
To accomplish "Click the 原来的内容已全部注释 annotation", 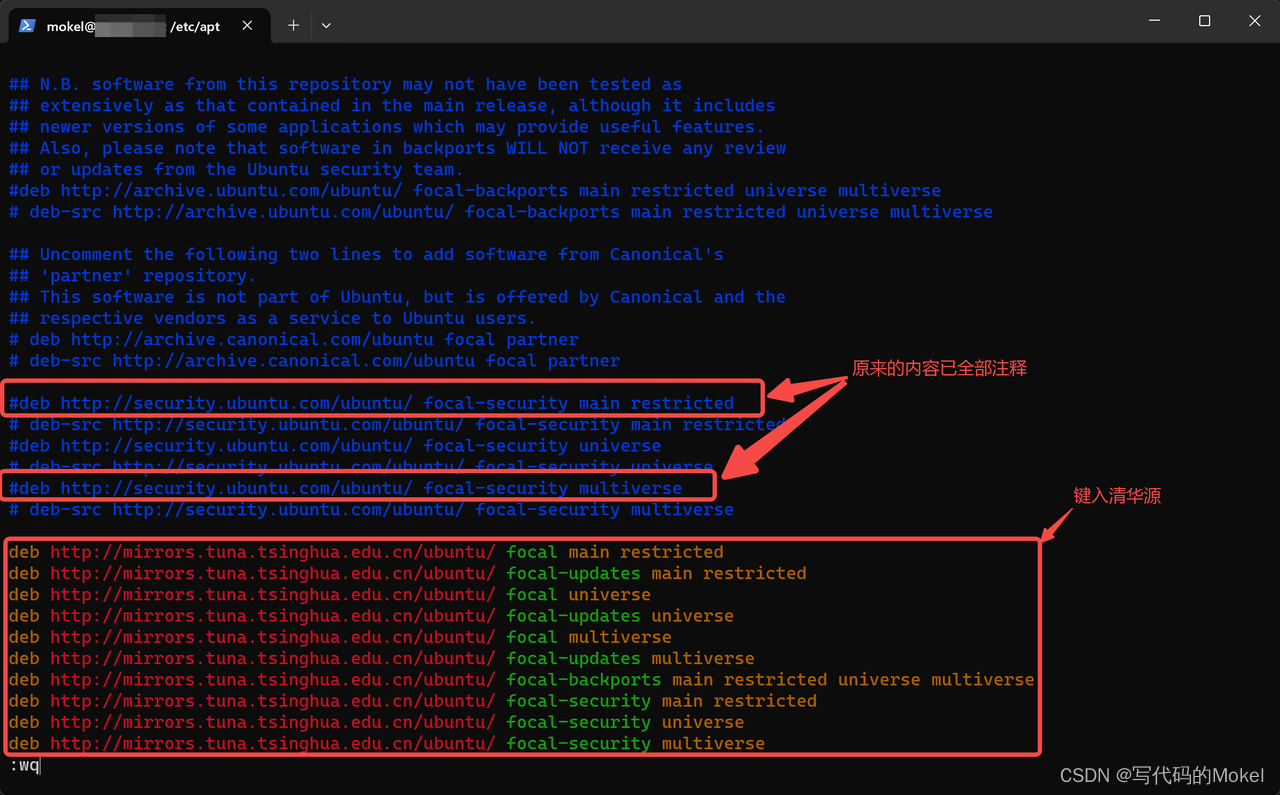I will tap(938, 368).
